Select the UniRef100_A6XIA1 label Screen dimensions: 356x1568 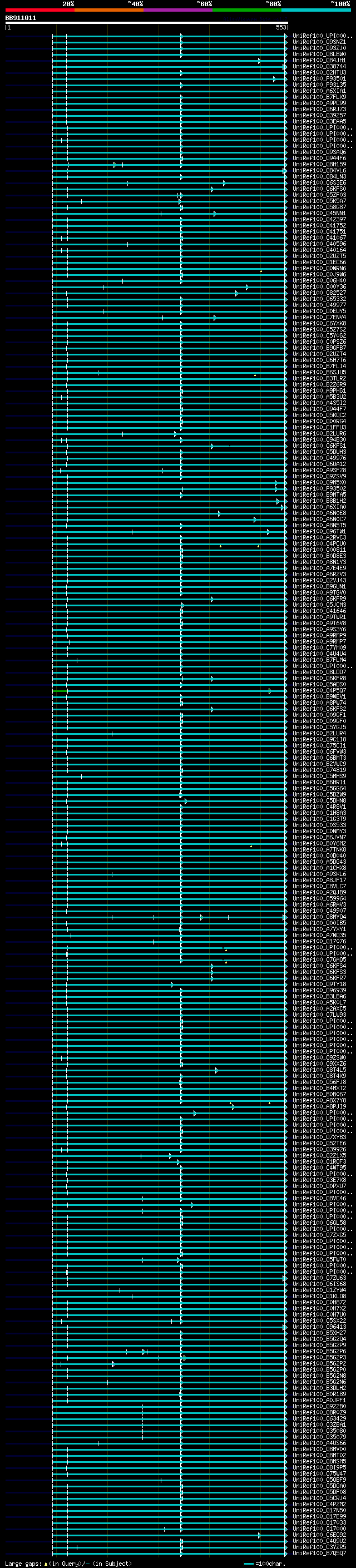click(x=319, y=91)
